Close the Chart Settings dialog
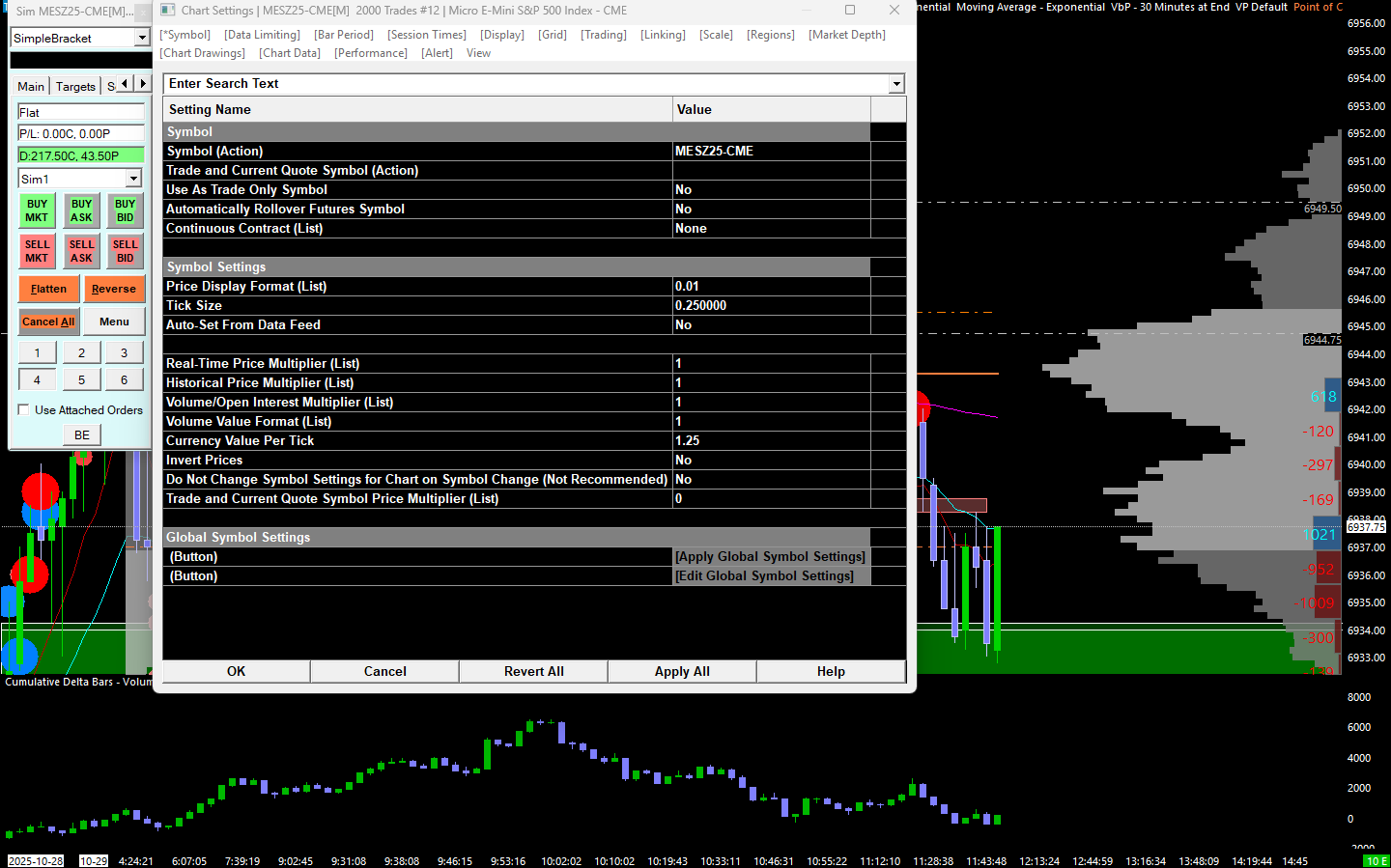Image resolution: width=1391 pixels, height=868 pixels. click(x=894, y=10)
